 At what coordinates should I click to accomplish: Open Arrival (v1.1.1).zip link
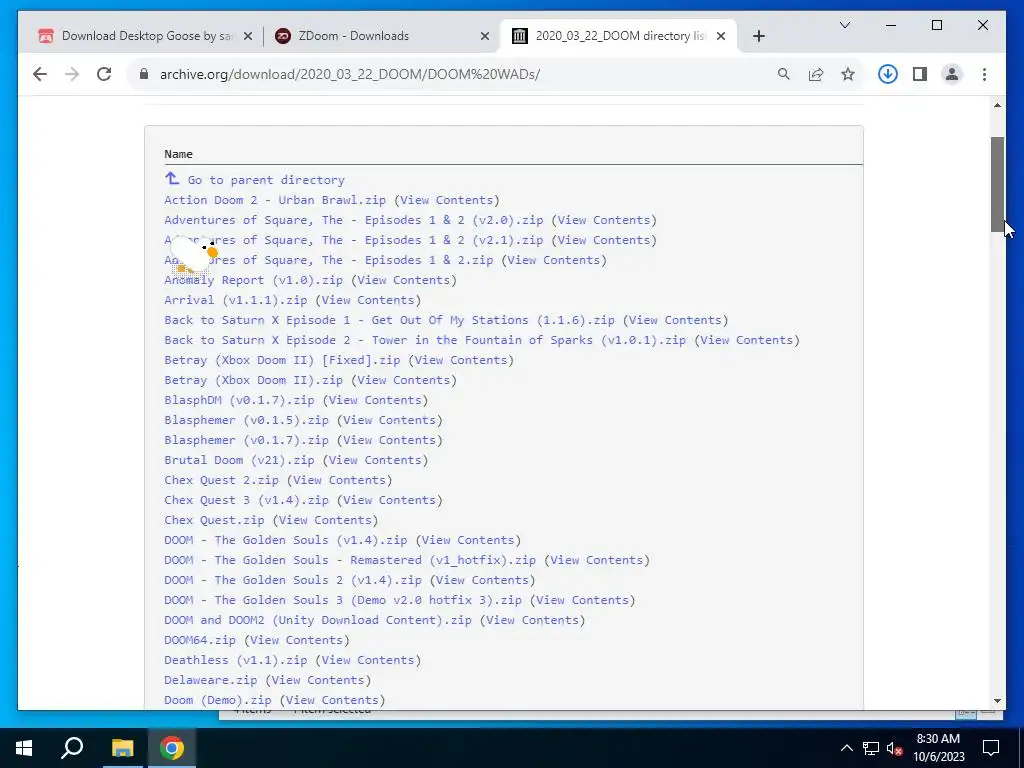(x=236, y=300)
